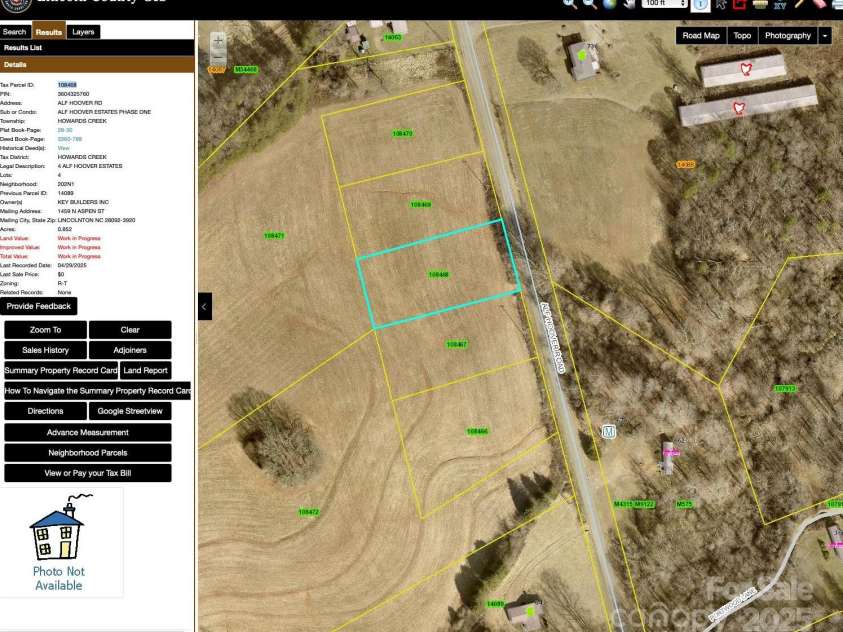Screen dimensions: 843x632
Task: Switch basemap to Topo
Action: coord(742,35)
